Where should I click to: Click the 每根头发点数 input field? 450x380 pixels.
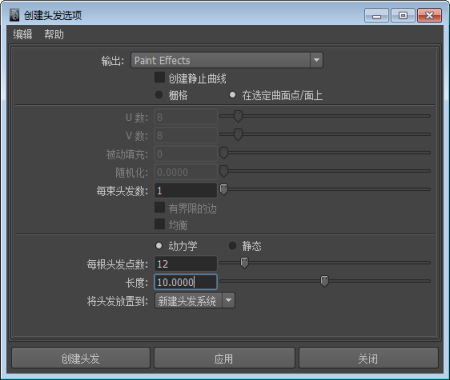click(186, 264)
